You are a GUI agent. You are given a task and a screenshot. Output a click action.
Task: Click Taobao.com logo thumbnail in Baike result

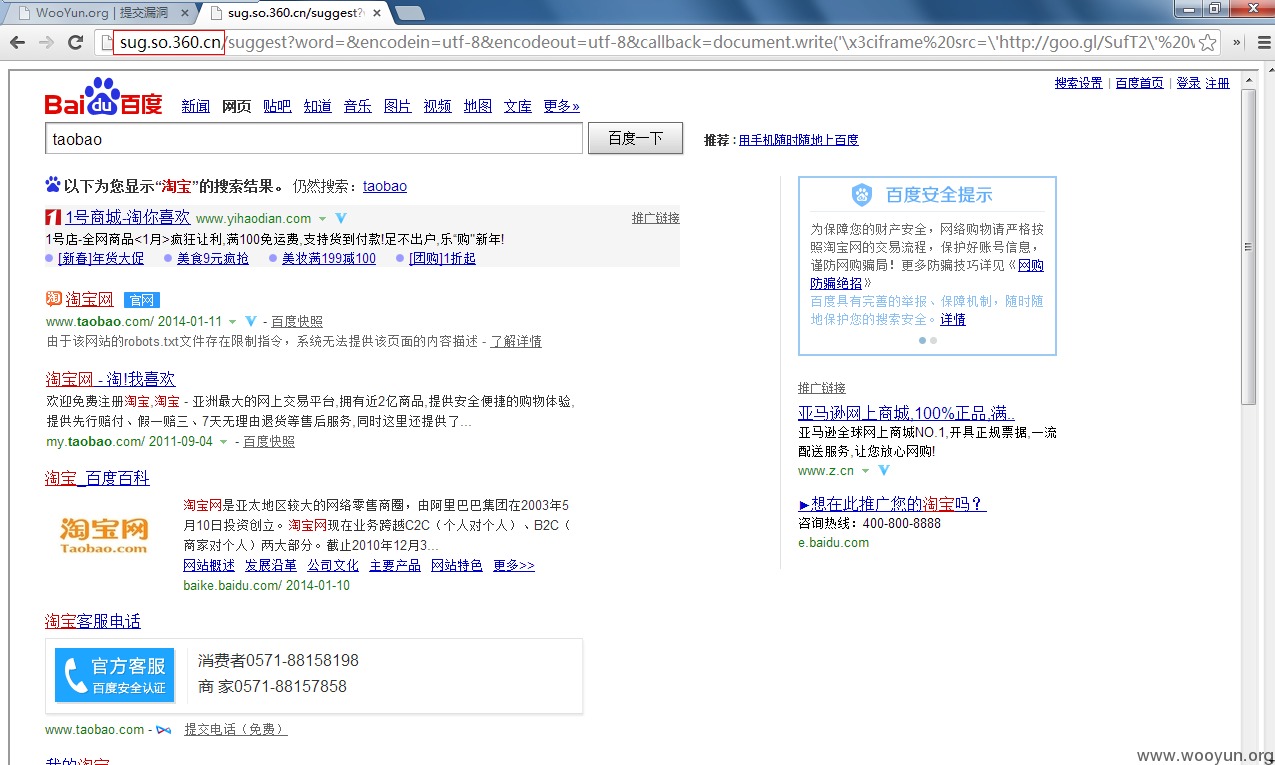pyautogui.click(x=104, y=536)
